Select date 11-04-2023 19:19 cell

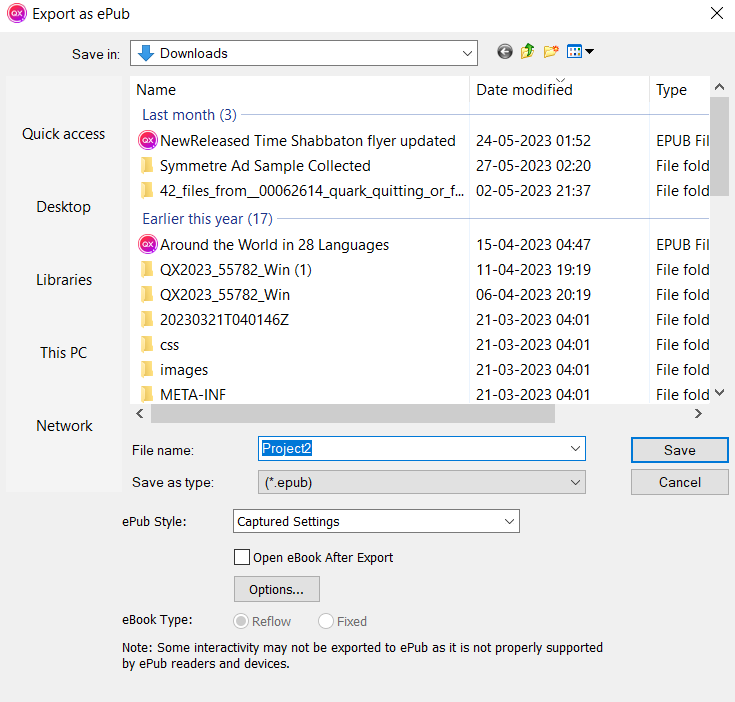[533, 269]
